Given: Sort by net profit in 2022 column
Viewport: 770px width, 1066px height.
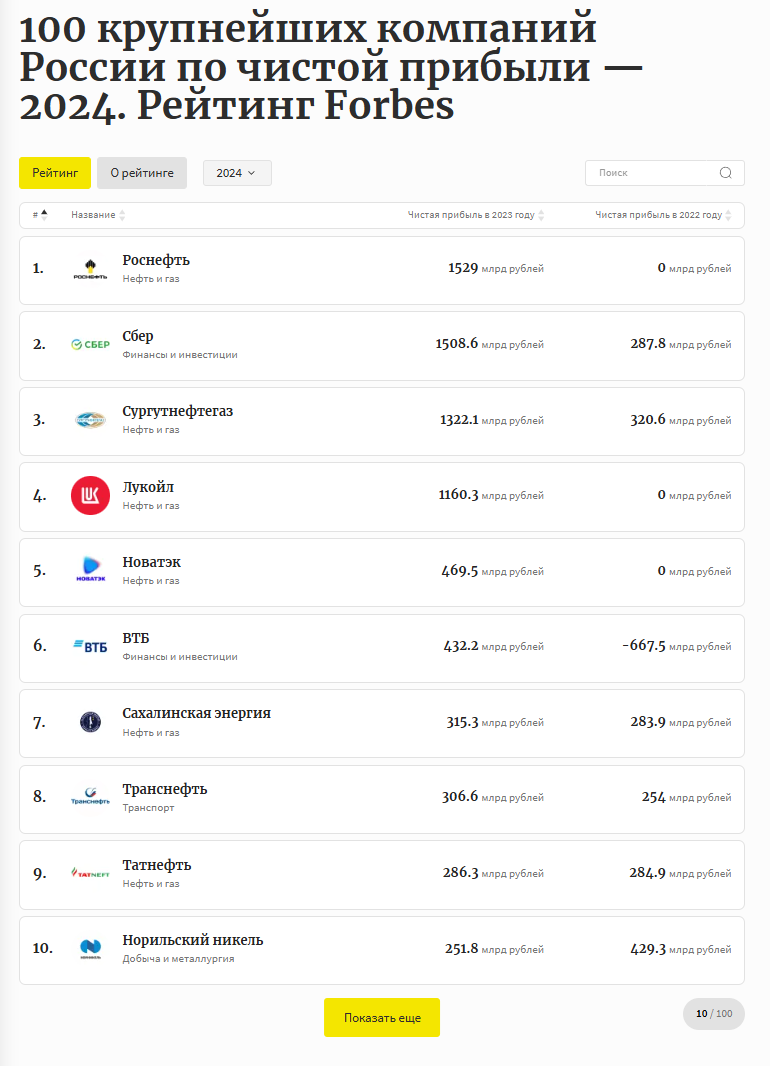Looking at the screenshot, I should pyautogui.click(x=664, y=215).
